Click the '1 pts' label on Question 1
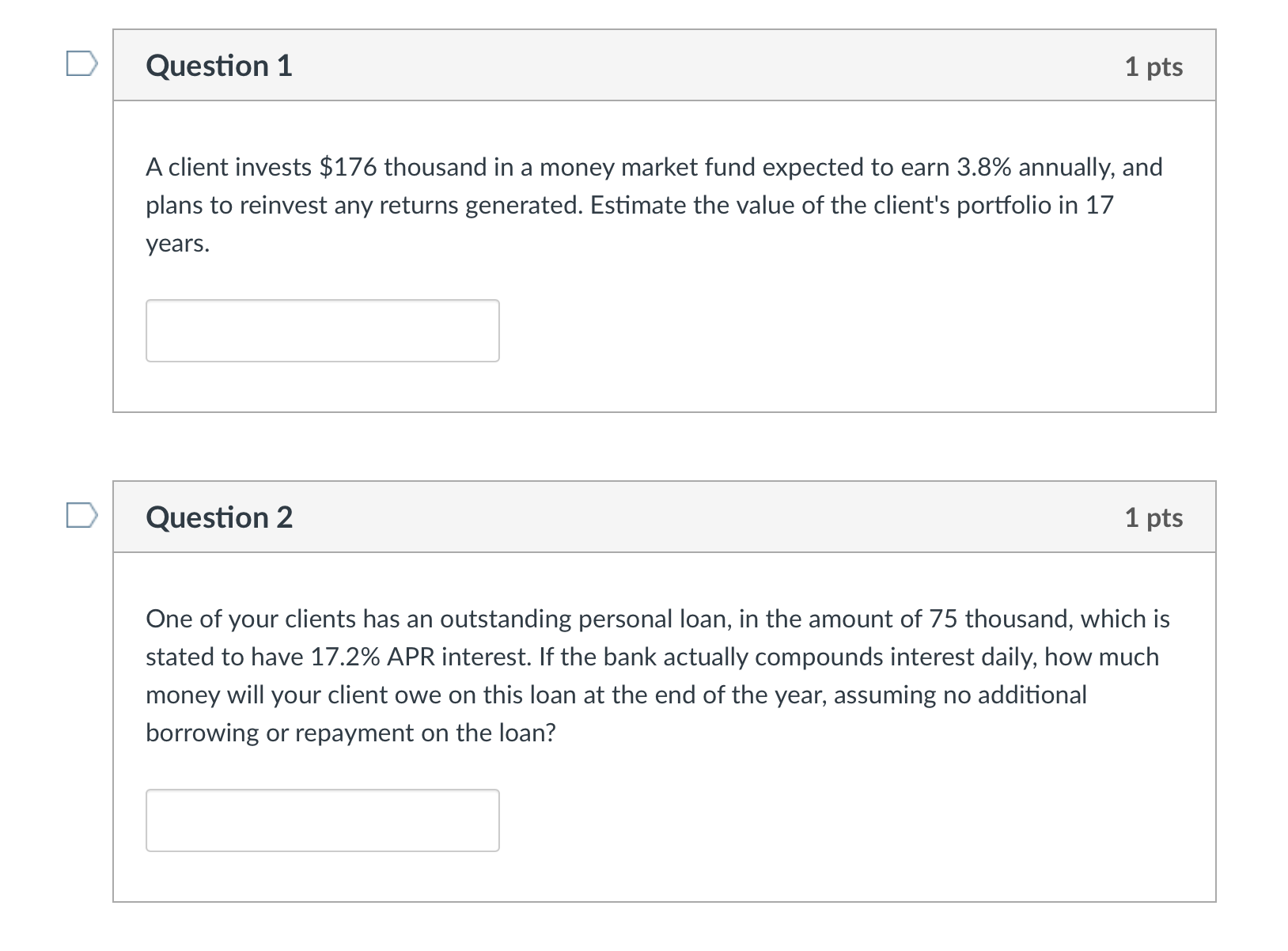The width and height of the screenshot is (1288, 951). [1156, 67]
